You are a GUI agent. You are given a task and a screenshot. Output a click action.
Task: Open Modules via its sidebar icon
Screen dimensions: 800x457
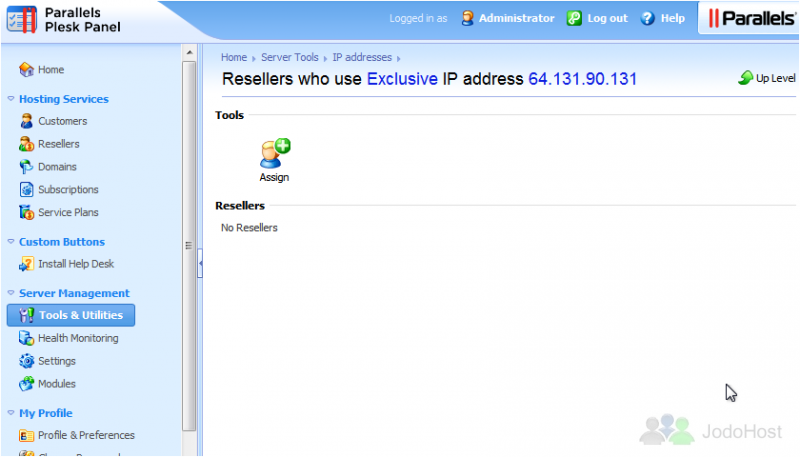(x=27, y=384)
